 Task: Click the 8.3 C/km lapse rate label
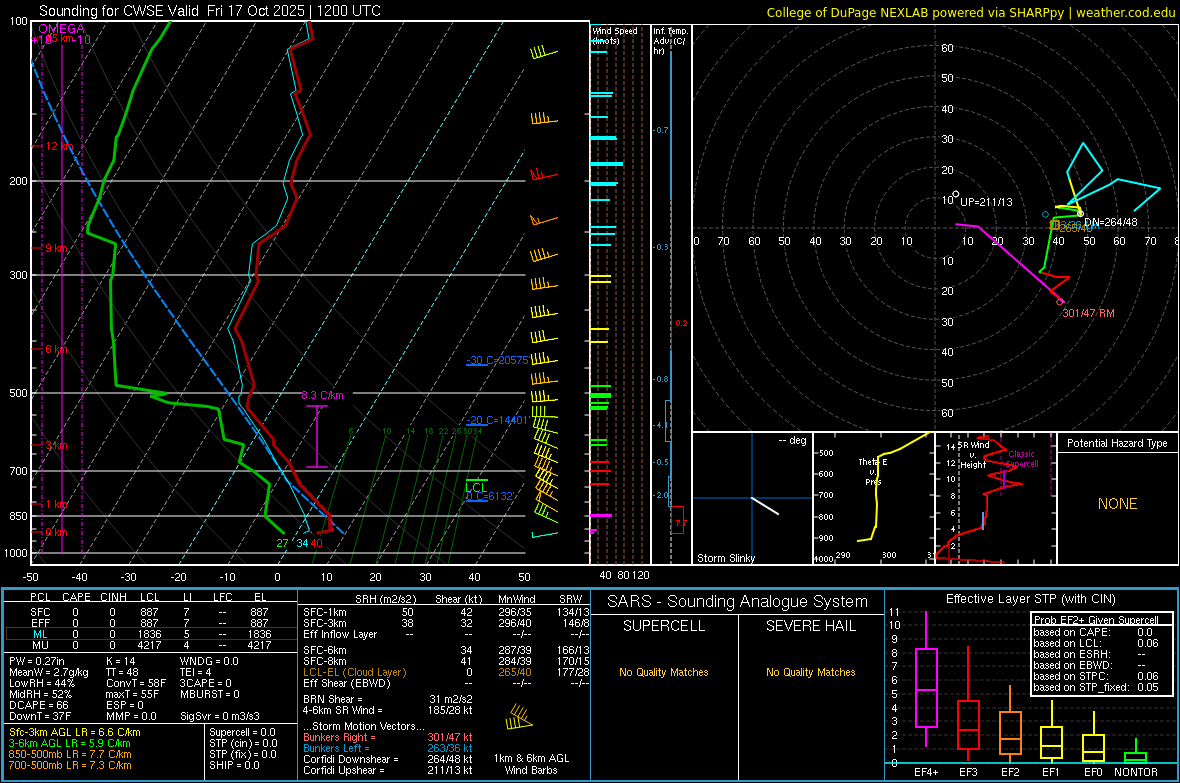click(322, 395)
